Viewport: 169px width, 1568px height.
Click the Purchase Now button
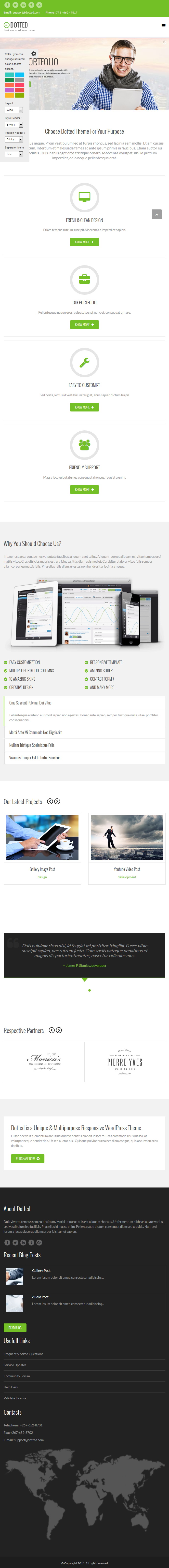[27, 1158]
